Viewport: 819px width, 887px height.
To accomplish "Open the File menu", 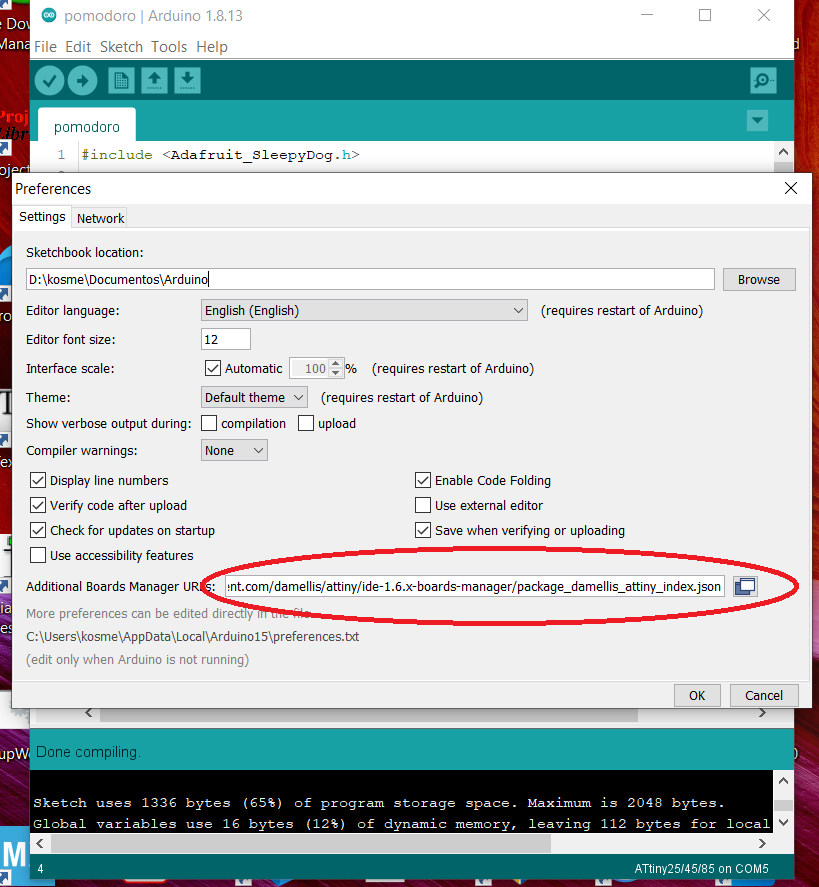I will (x=45, y=47).
